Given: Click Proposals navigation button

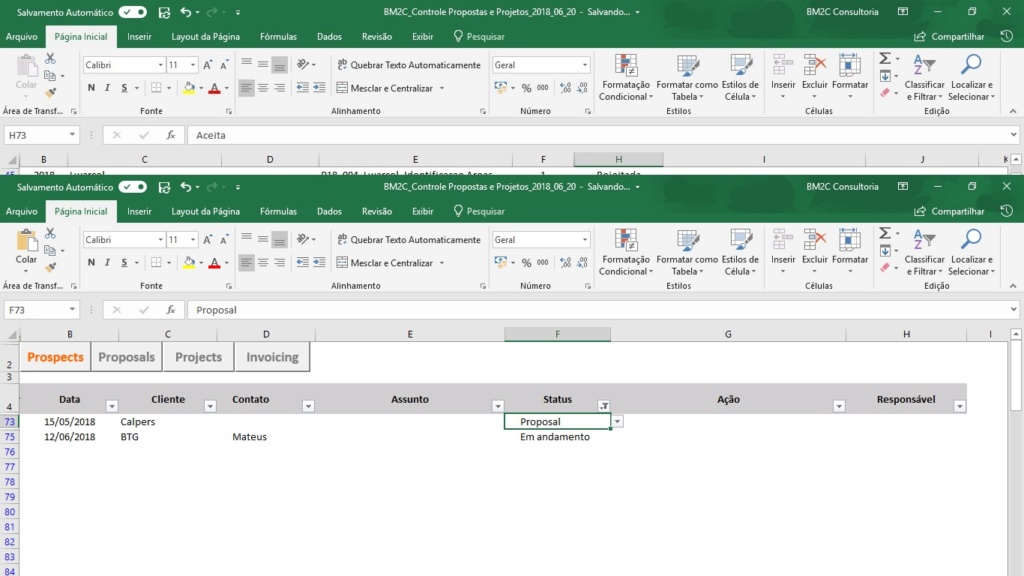Looking at the screenshot, I should (x=127, y=357).
